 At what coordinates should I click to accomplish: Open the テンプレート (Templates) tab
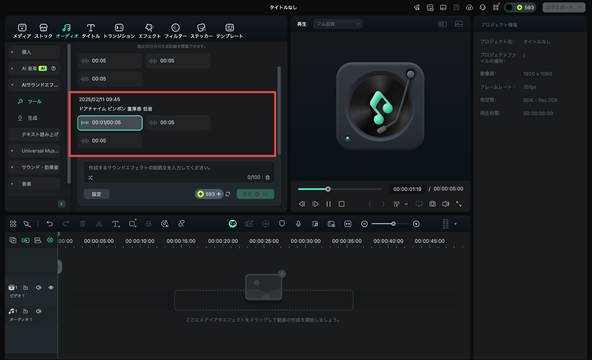point(229,31)
